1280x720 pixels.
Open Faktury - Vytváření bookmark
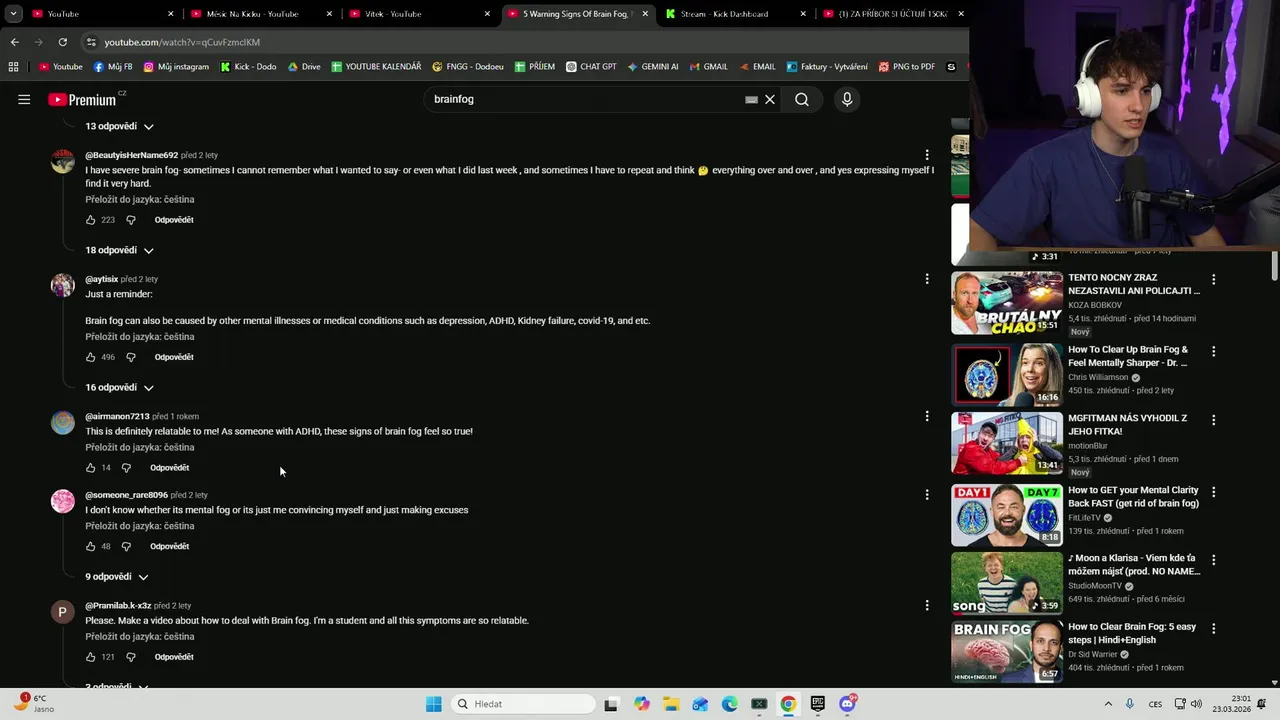tap(827, 67)
